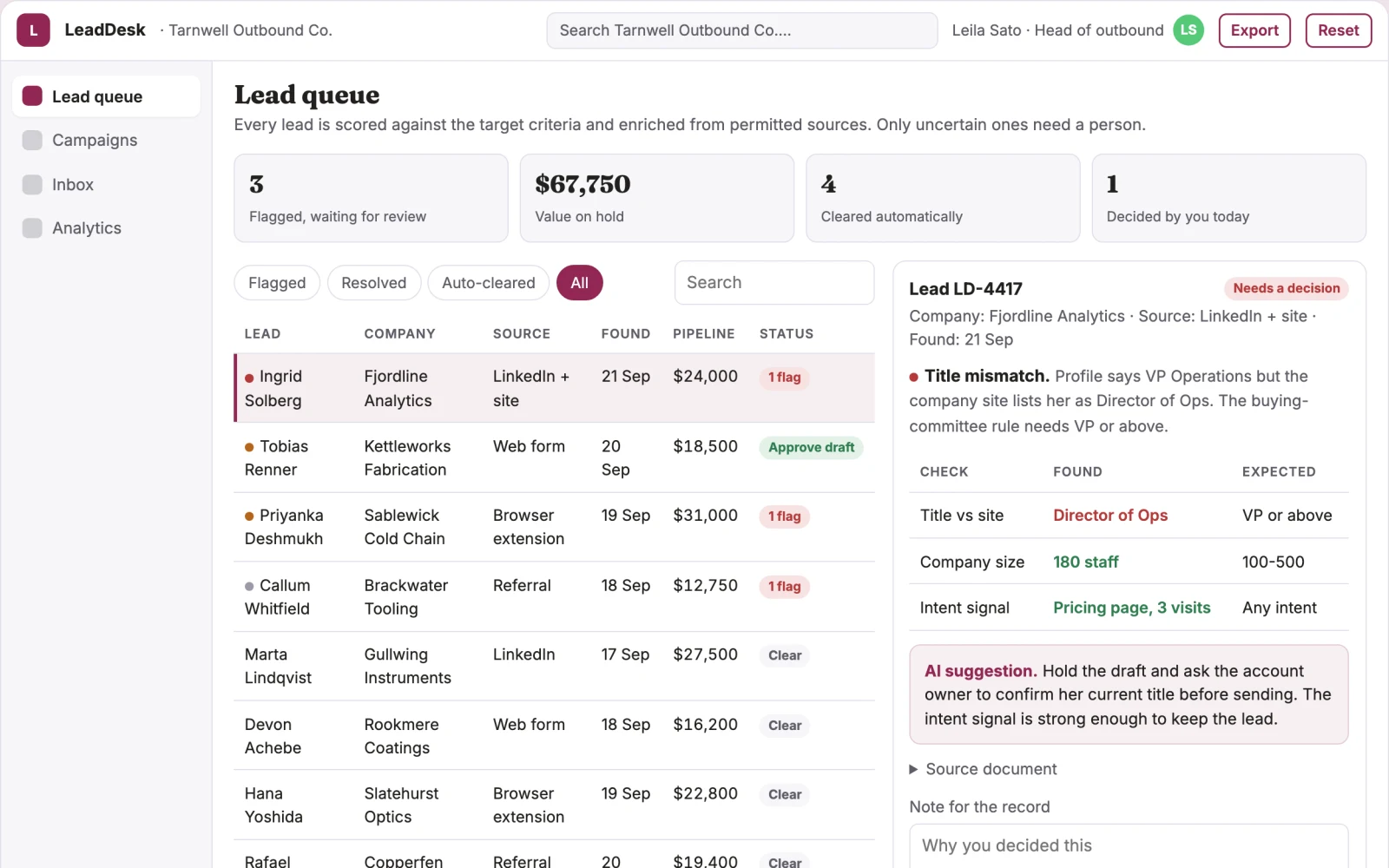Click the Why you decided this note field

coord(1129,845)
